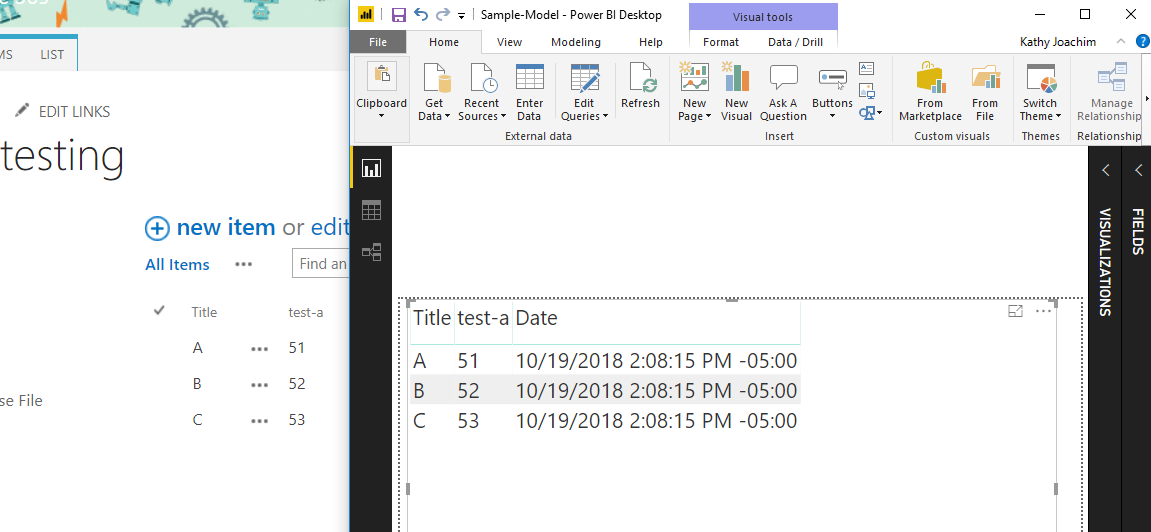Screen dimensions: 1151x532
Task: Click the Buttons icon in Insert group
Action: [832, 78]
